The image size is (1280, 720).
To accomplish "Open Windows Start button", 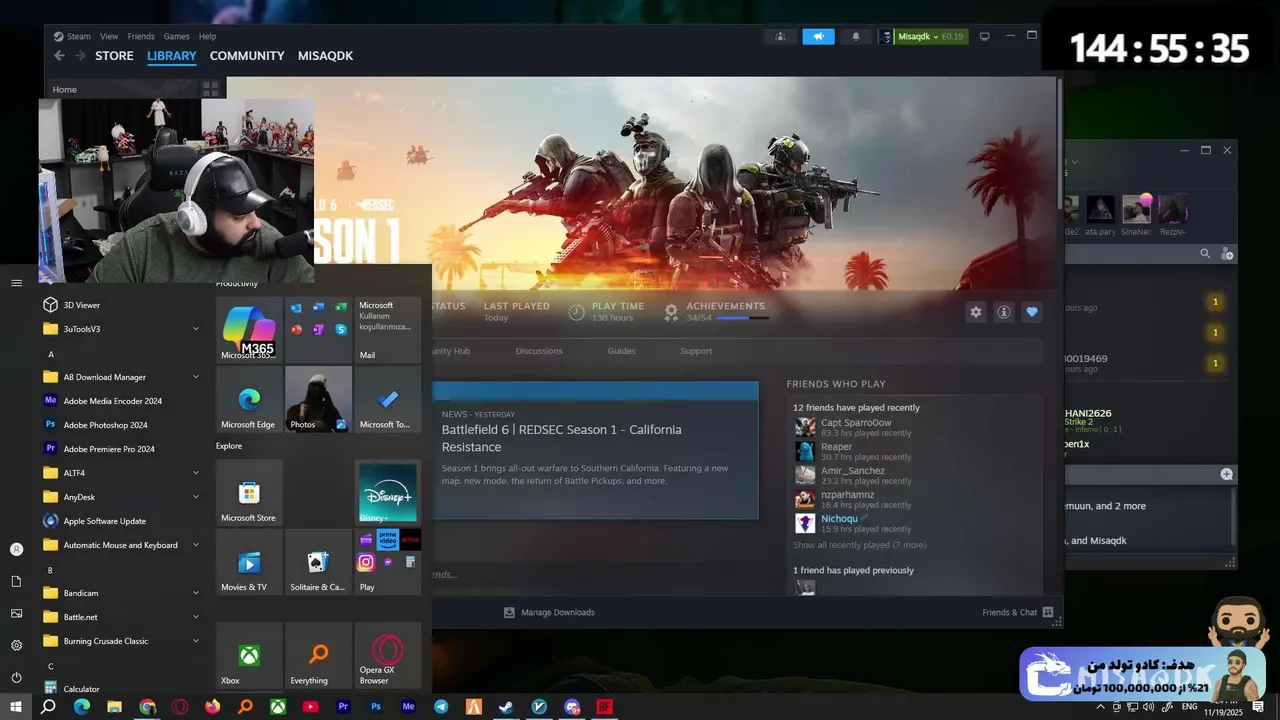I will click(16, 707).
